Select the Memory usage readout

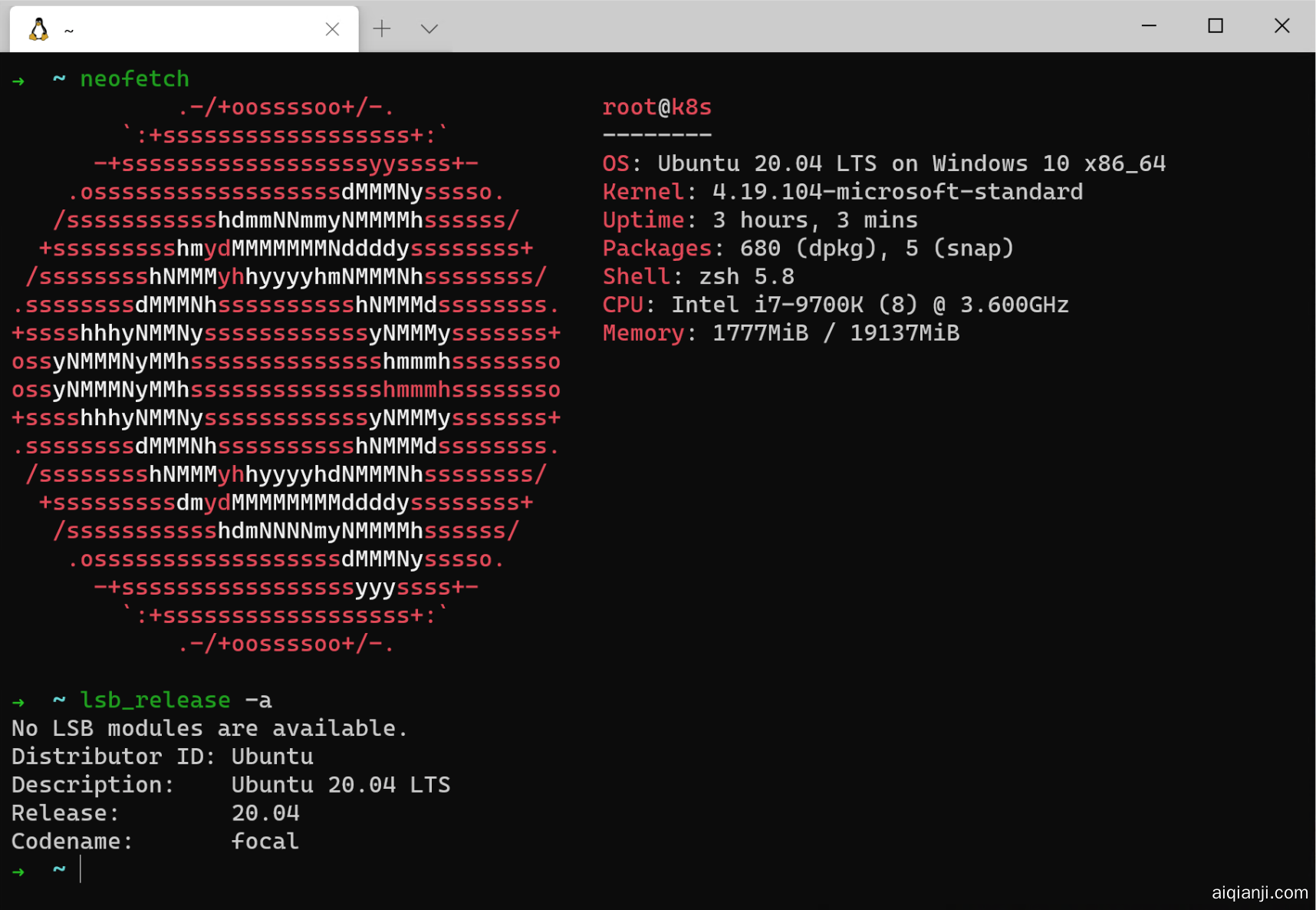tap(781, 332)
